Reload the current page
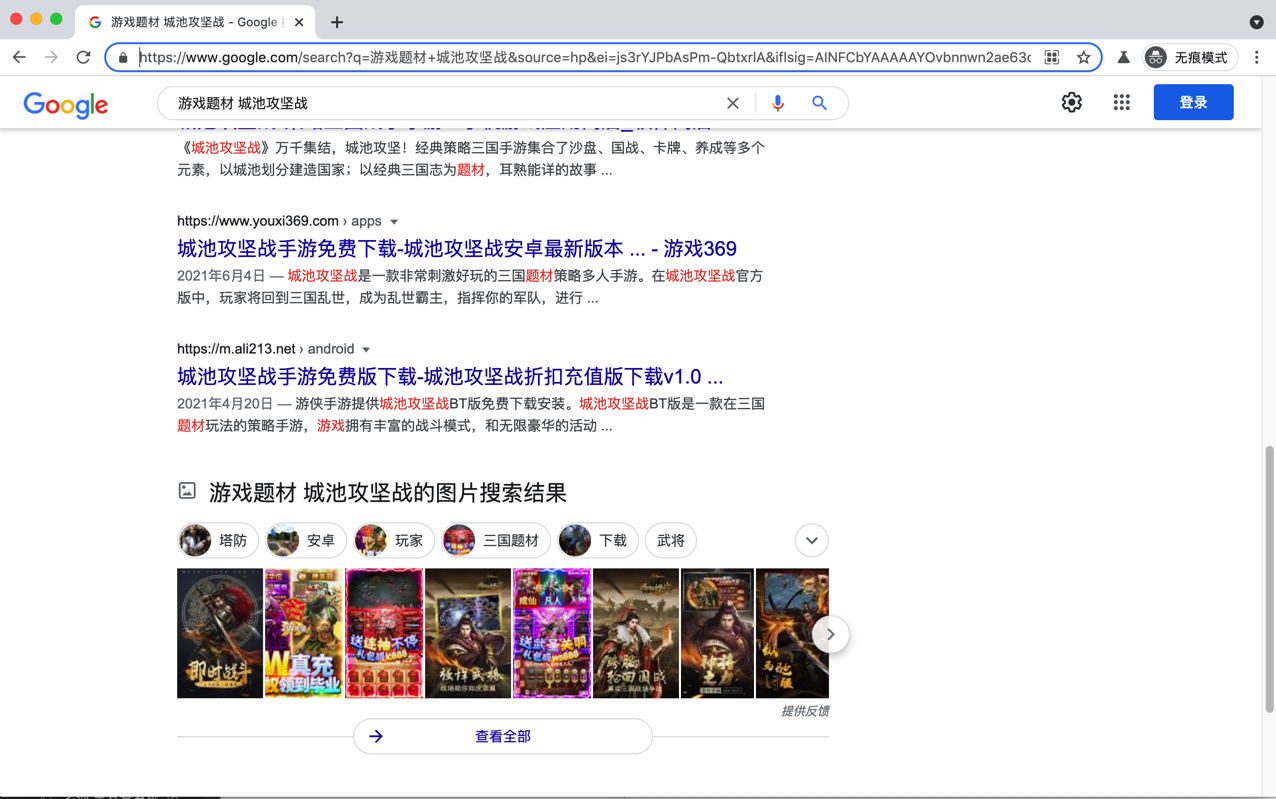The width and height of the screenshot is (1276, 799). coord(84,58)
